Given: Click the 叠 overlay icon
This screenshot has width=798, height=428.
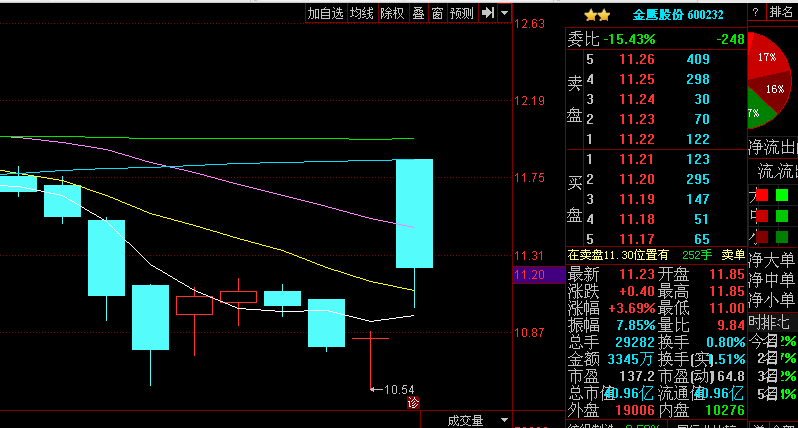Looking at the screenshot, I should pyautogui.click(x=418, y=13).
